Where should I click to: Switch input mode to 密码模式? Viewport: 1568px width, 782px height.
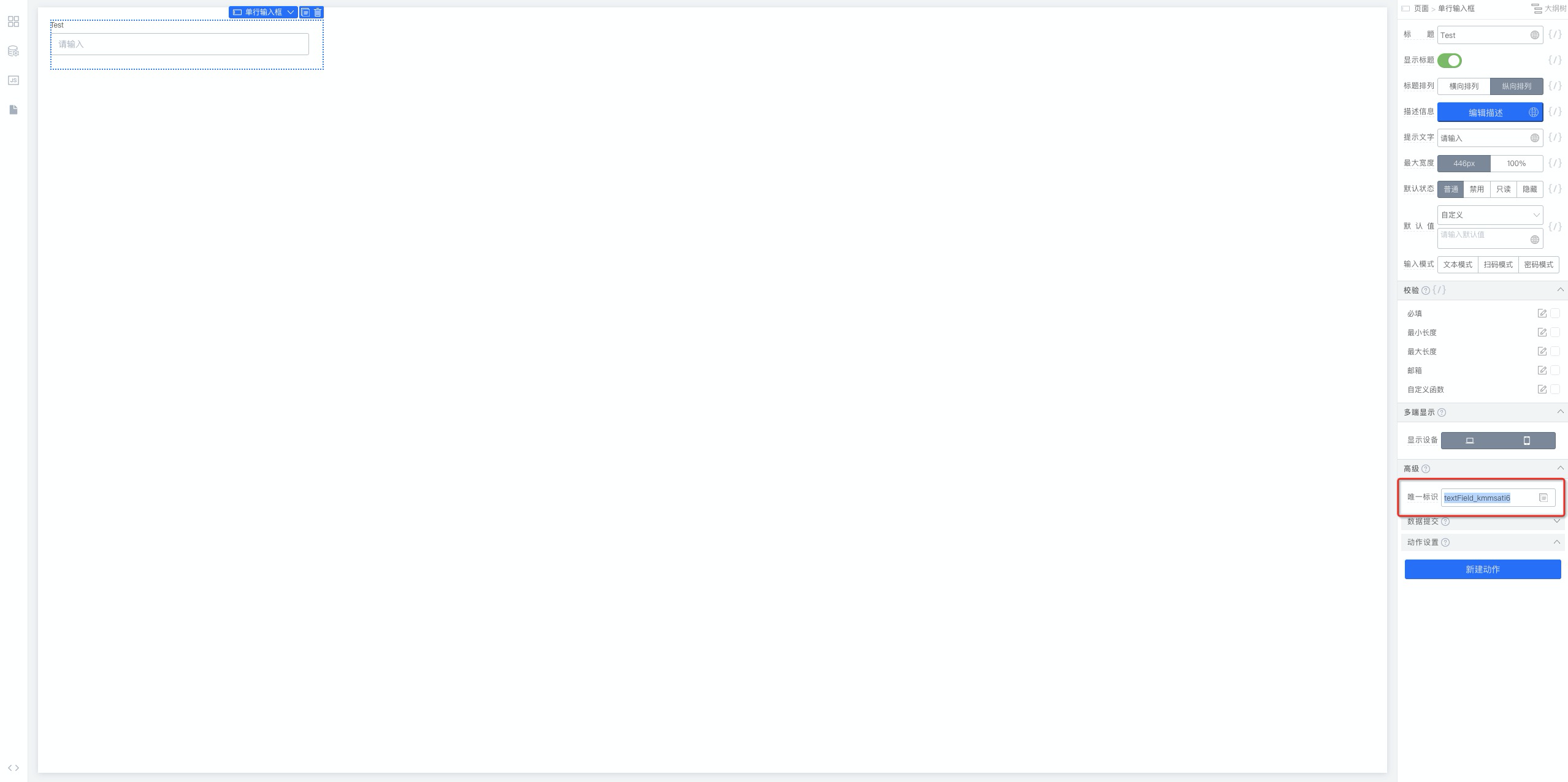tap(1538, 265)
